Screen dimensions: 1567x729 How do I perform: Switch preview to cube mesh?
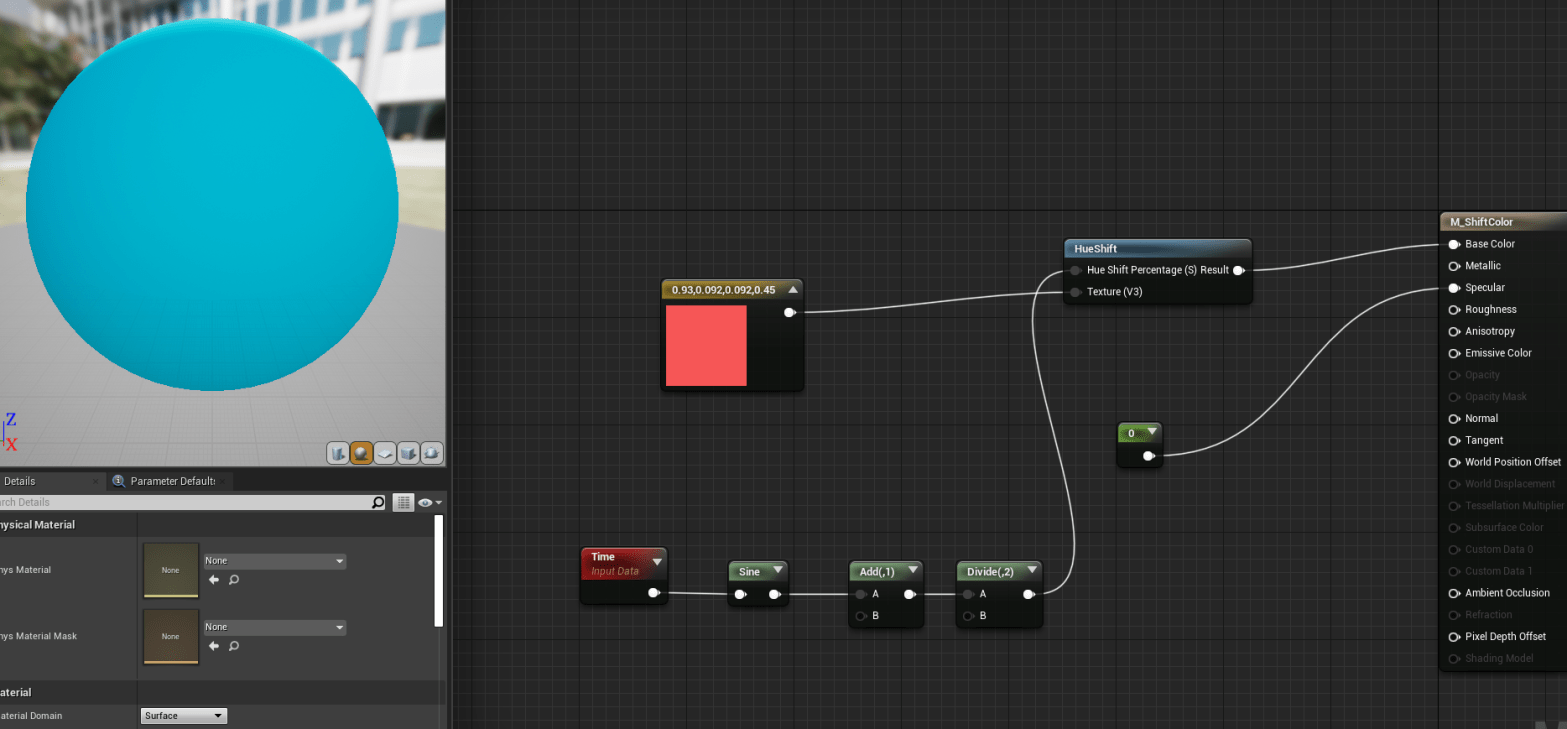point(408,453)
